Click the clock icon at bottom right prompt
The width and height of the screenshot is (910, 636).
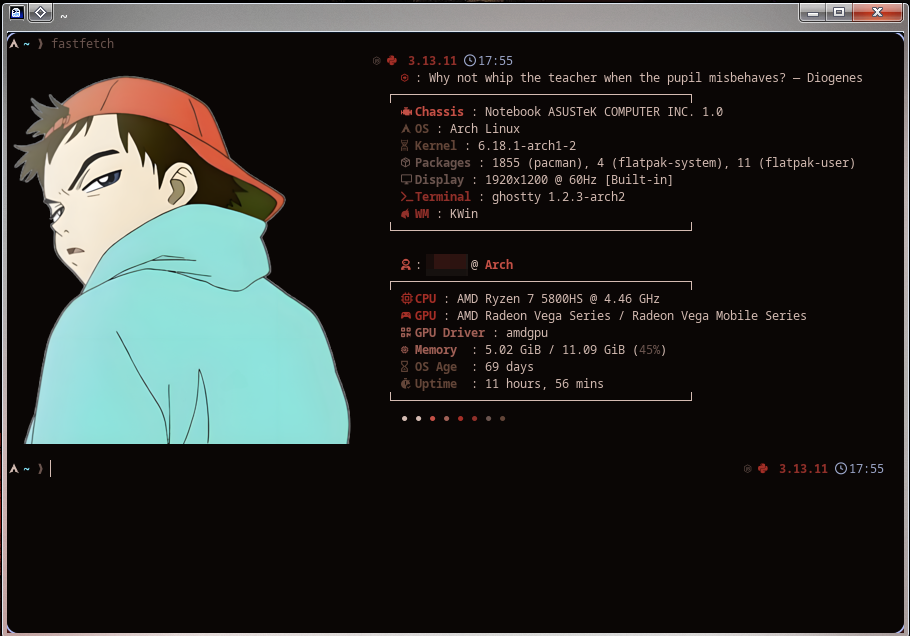841,468
